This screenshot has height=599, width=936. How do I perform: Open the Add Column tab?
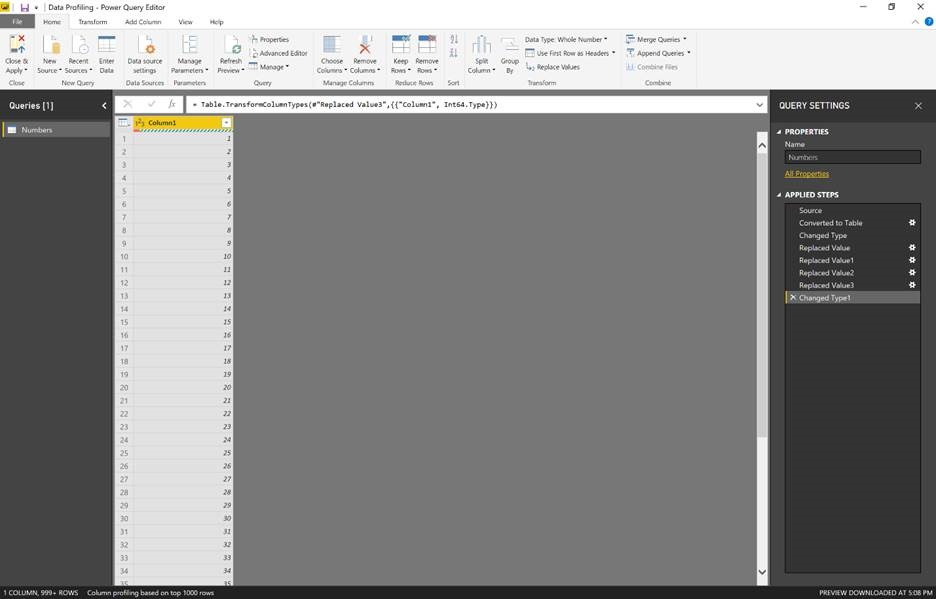click(x=143, y=22)
